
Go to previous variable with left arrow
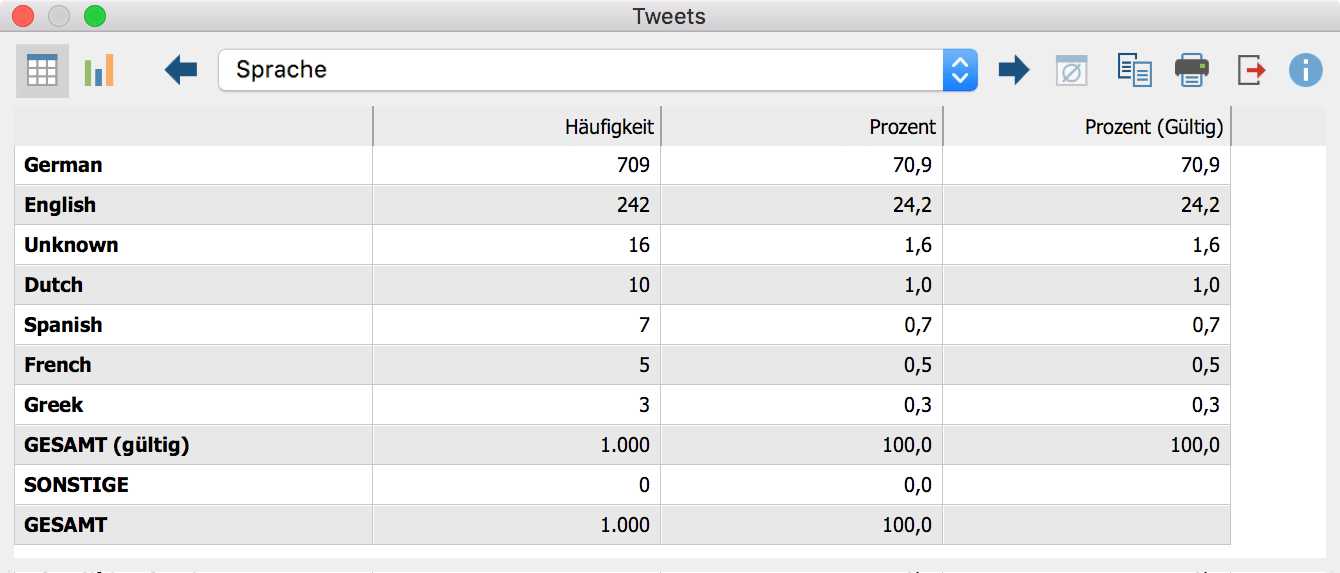[181, 70]
